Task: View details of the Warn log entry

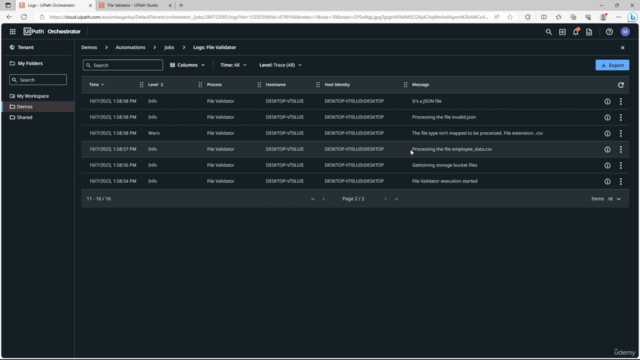Action: coord(607,133)
